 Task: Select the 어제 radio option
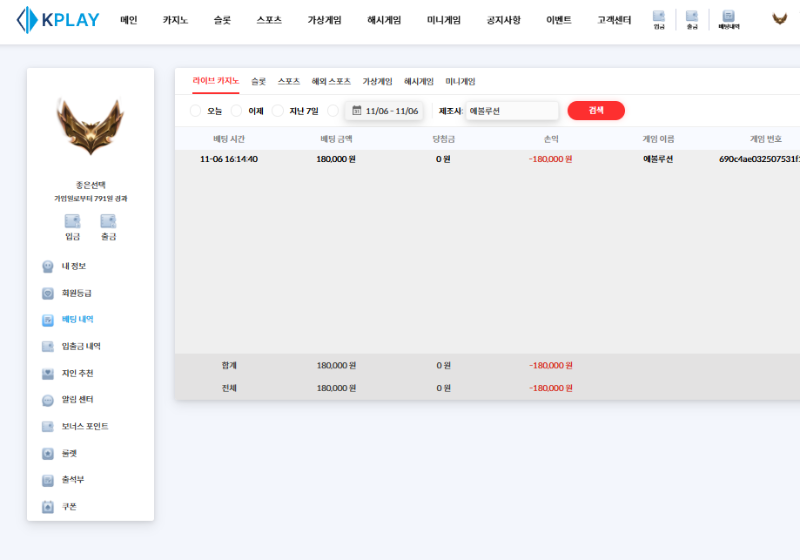237,111
